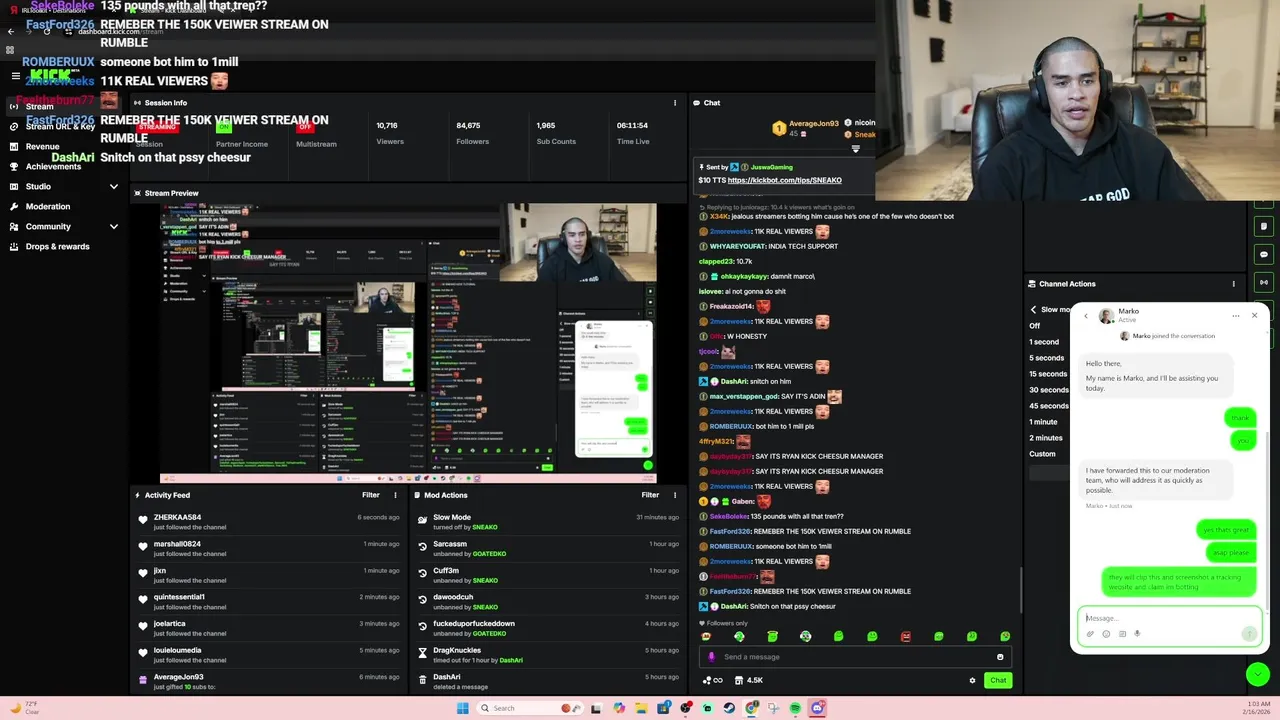Open Activity Feed three-dot menu
This screenshot has height=720, width=1280.
pyautogui.click(x=395, y=495)
